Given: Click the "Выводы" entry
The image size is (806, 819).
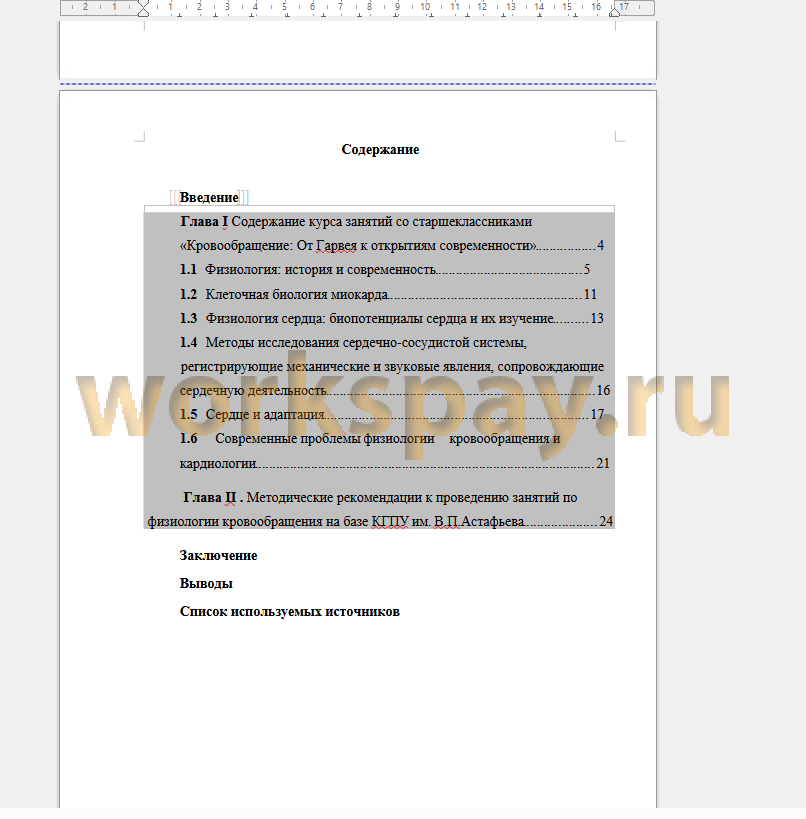Looking at the screenshot, I should (206, 583).
